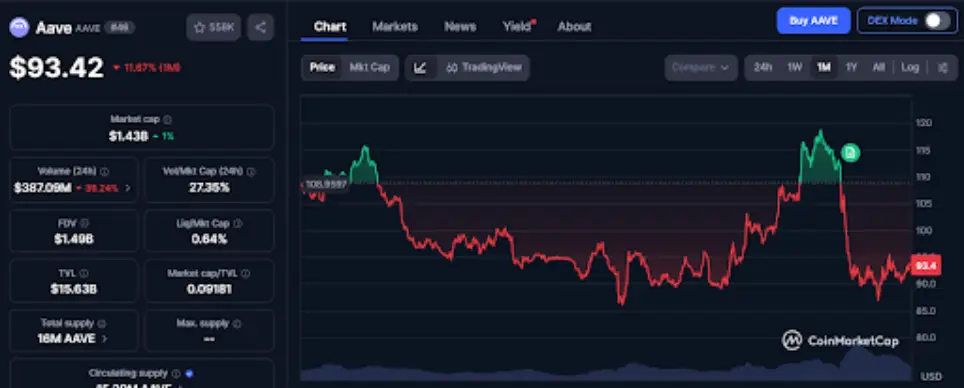Click the 108.9597 reference price label
Image resolution: width=964 pixels, height=388 pixels.
(325, 184)
